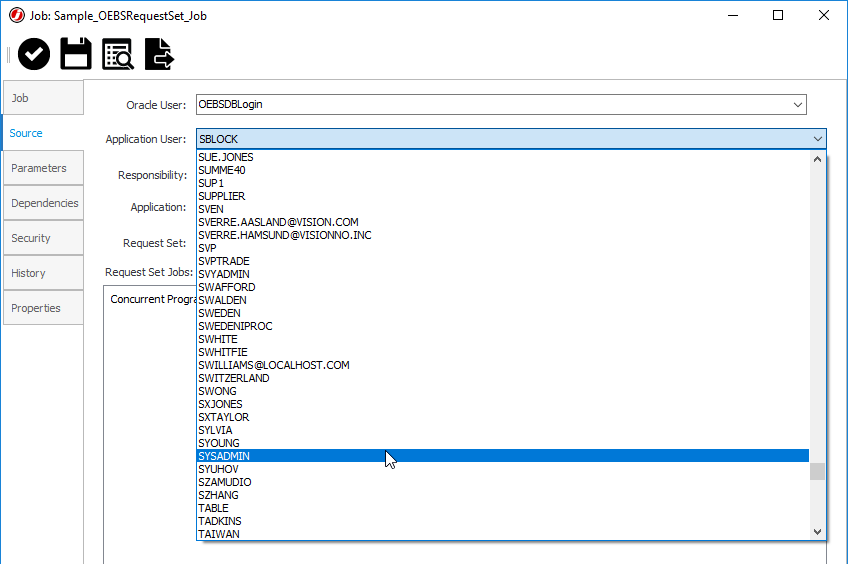Open the History tab
848x564 pixels.
pyautogui.click(x=43, y=273)
